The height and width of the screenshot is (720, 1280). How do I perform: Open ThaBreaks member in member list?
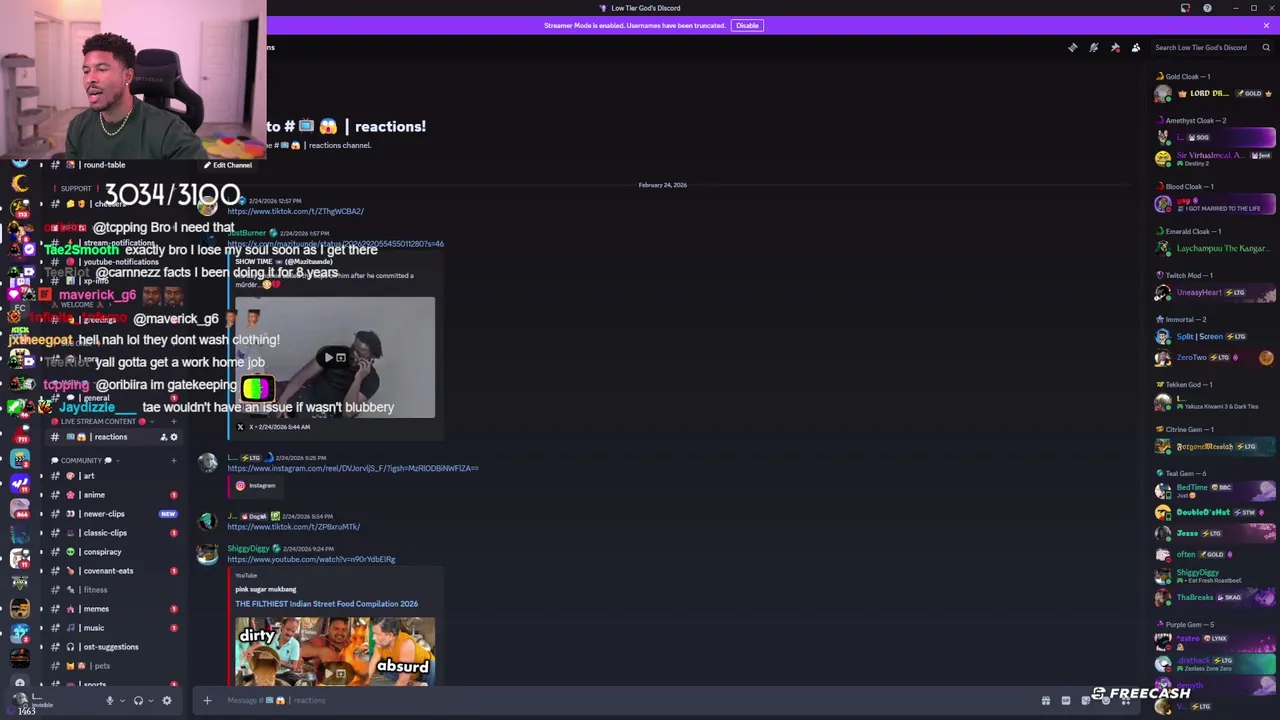[1215, 597]
